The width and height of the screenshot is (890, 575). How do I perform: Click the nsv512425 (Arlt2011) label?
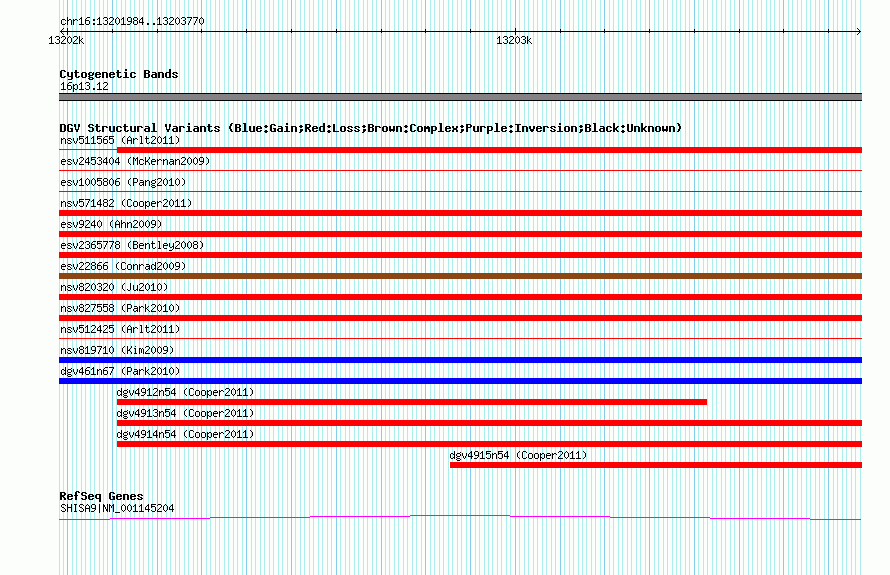pos(120,329)
